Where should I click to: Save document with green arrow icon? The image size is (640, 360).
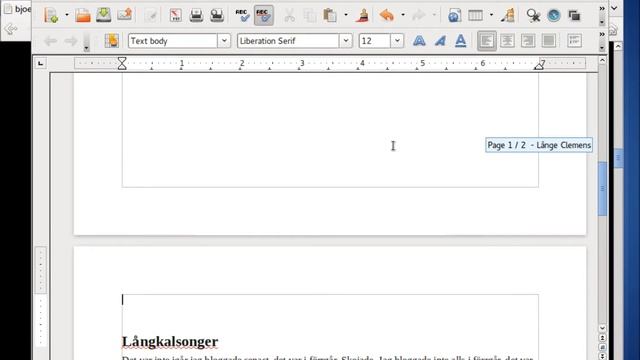pyautogui.click(x=103, y=16)
